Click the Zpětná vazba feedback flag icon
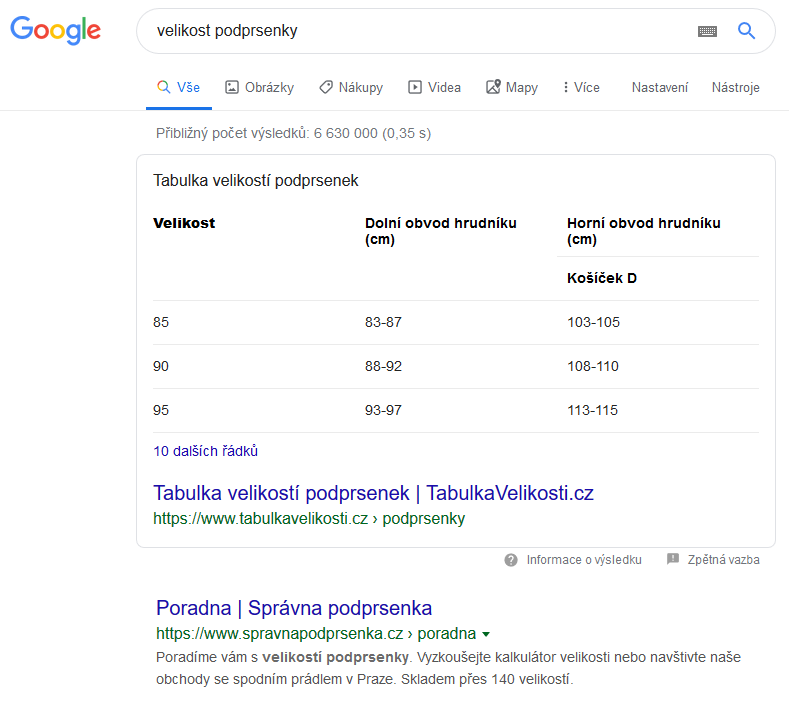This screenshot has height=701, width=789. [x=673, y=559]
